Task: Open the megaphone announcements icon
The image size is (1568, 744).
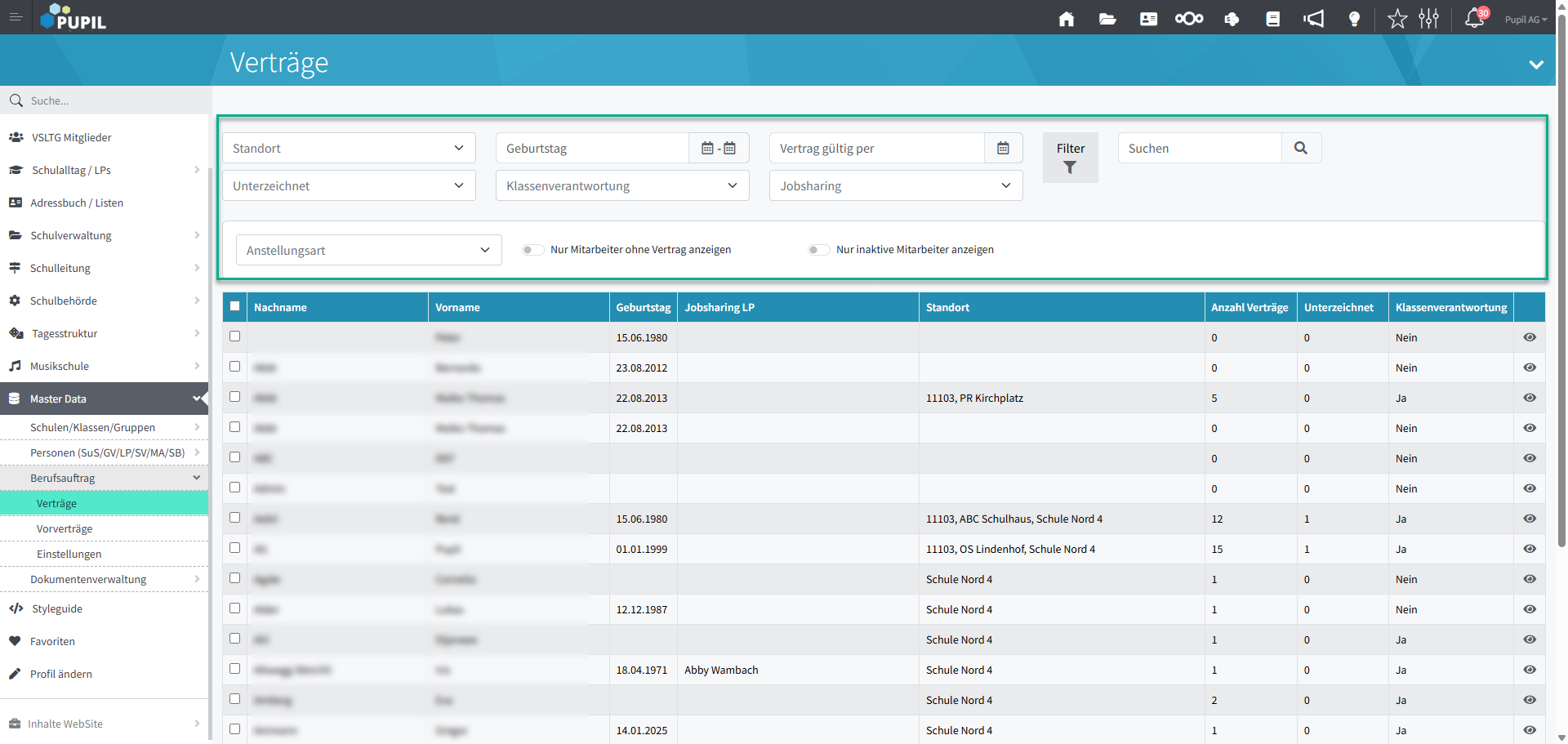Action: click(1313, 19)
